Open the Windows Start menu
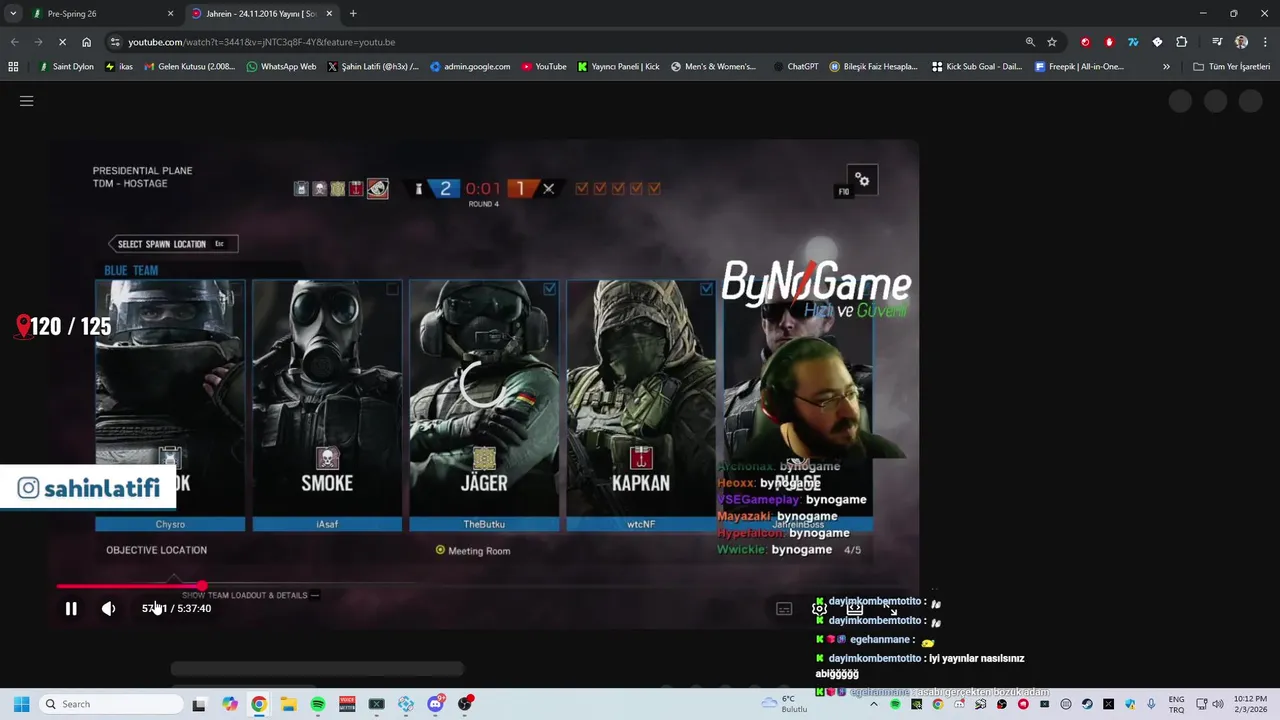This screenshot has width=1280, height=720. [x=21, y=704]
